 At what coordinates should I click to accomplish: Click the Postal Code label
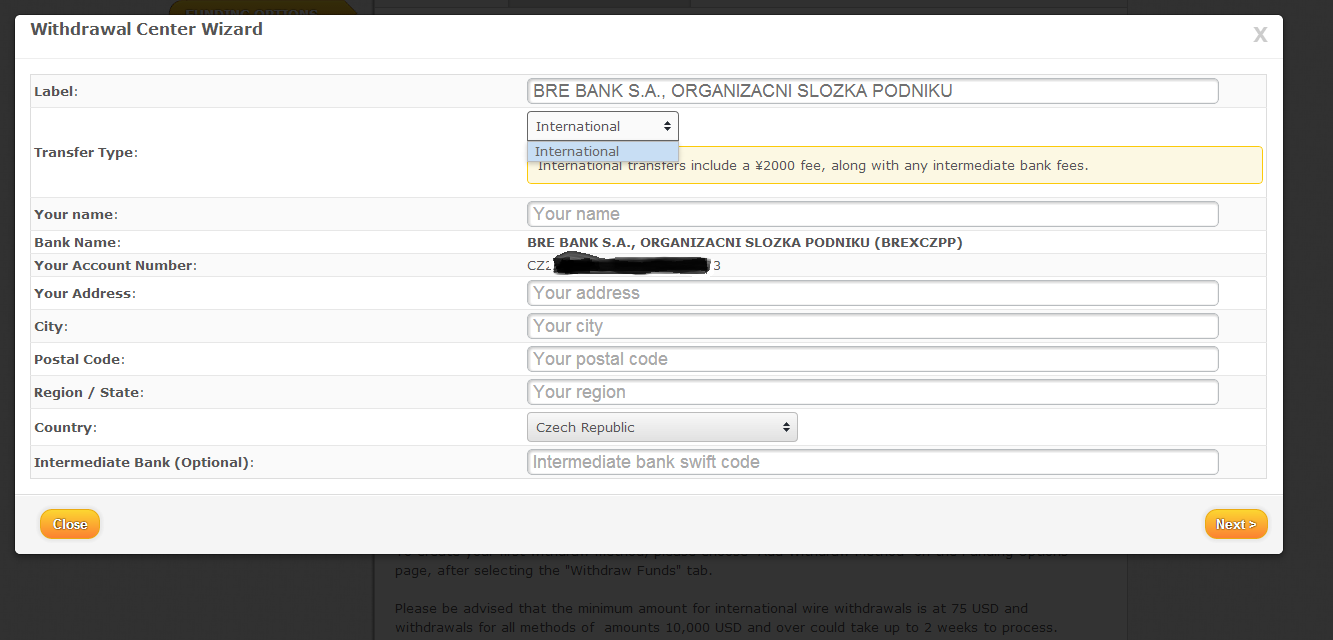pos(79,359)
